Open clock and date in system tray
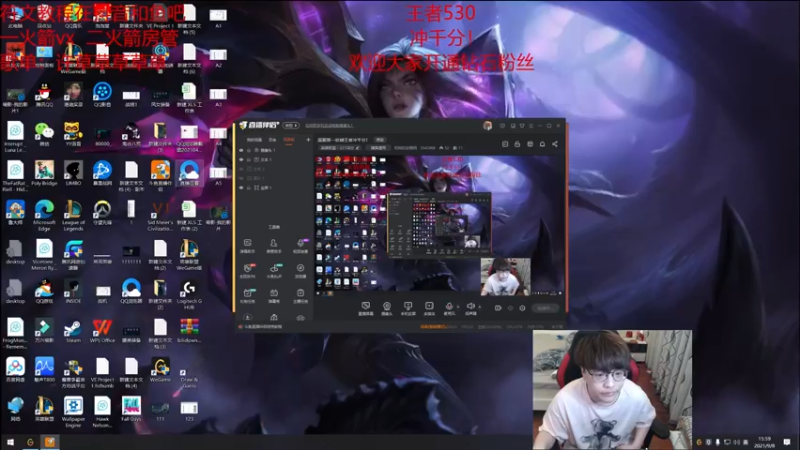This screenshot has width=800, height=450. tap(765, 442)
